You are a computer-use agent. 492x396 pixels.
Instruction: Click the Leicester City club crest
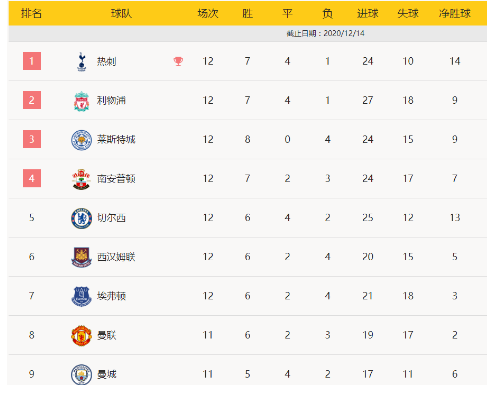[81, 140]
